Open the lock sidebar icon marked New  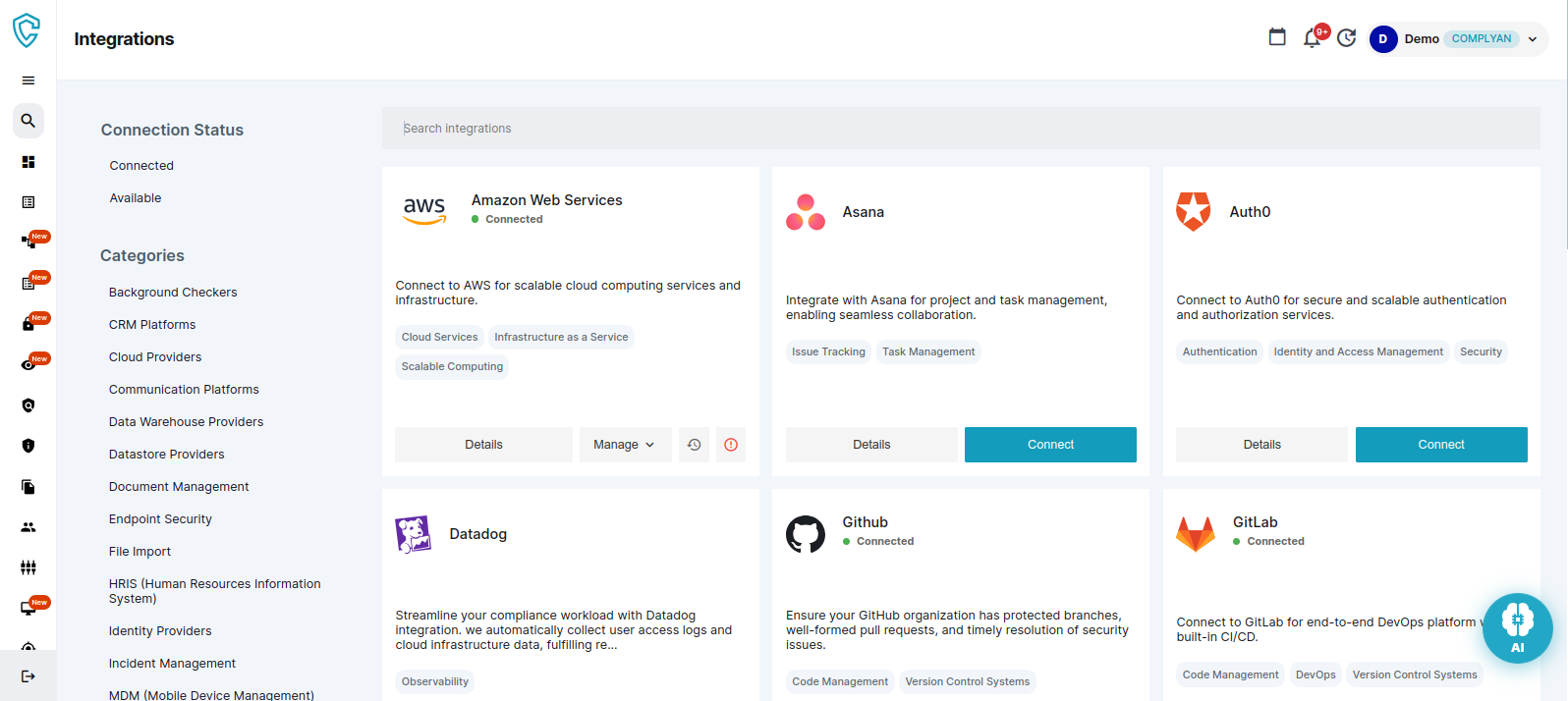coord(28,324)
